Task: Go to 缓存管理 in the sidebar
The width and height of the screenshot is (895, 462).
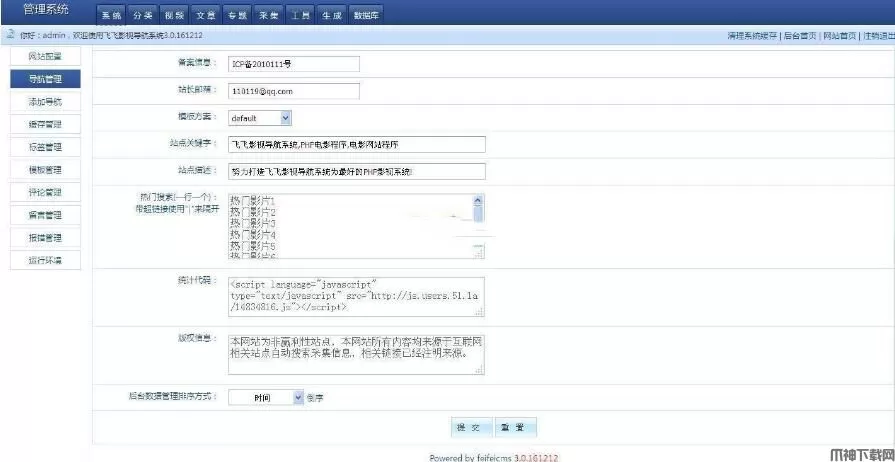Action: pos(46,124)
